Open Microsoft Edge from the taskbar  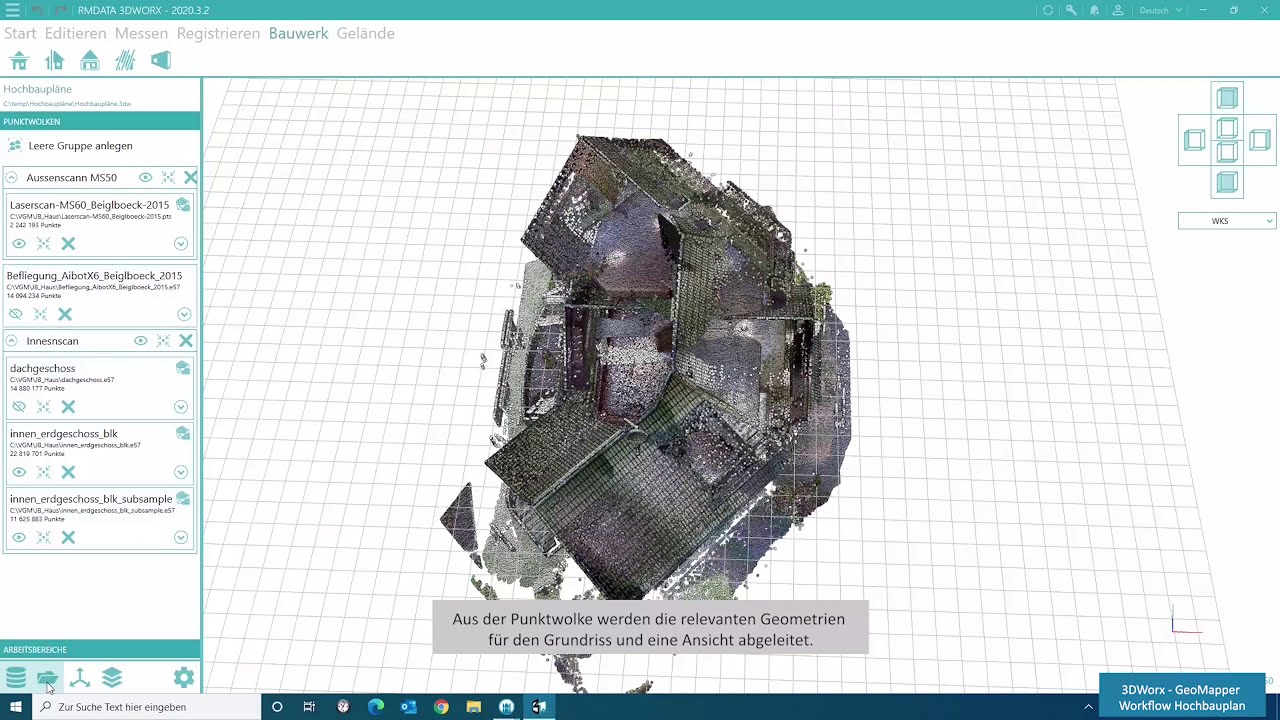pyautogui.click(x=376, y=707)
